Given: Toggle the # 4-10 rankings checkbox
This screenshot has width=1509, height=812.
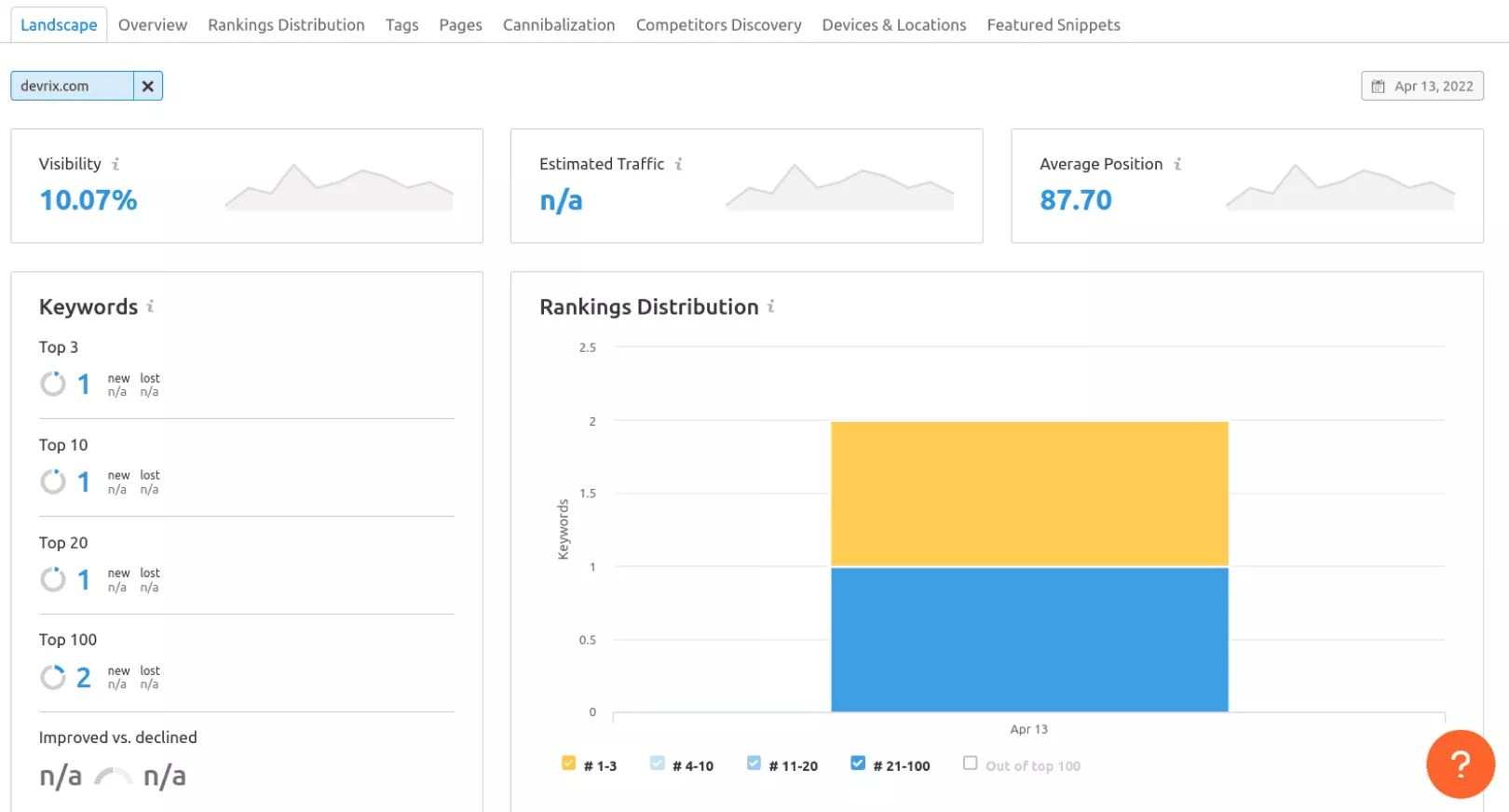Looking at the screenshot, I should click(658, 764).
